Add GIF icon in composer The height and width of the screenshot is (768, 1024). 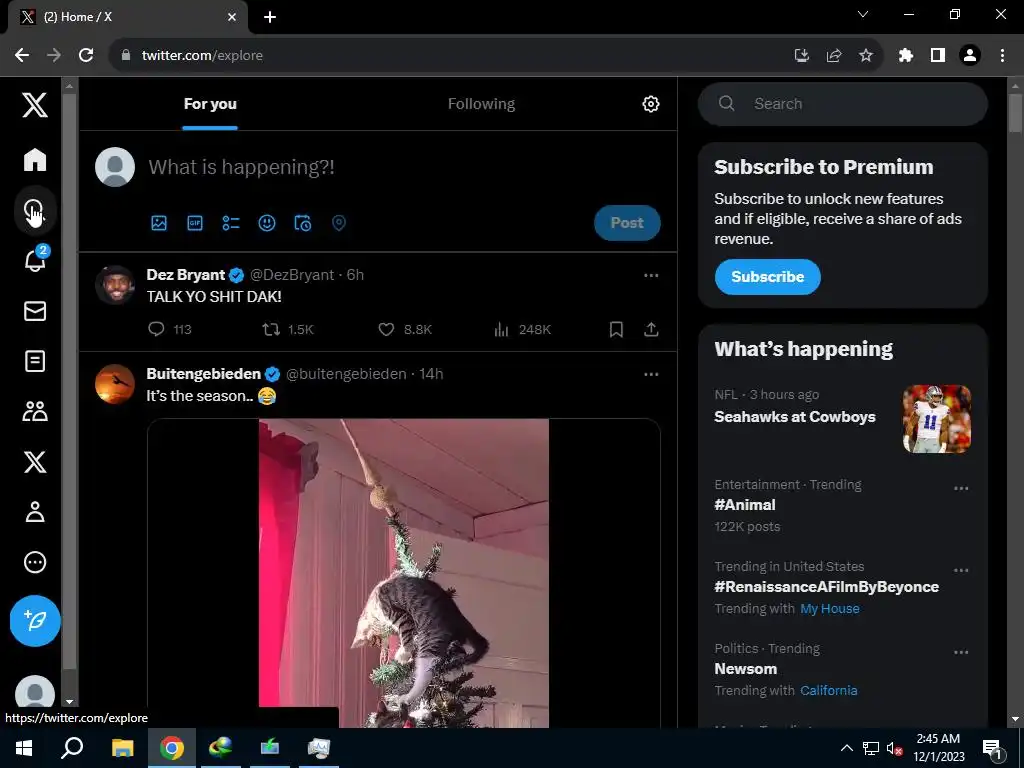click(195, 223)
